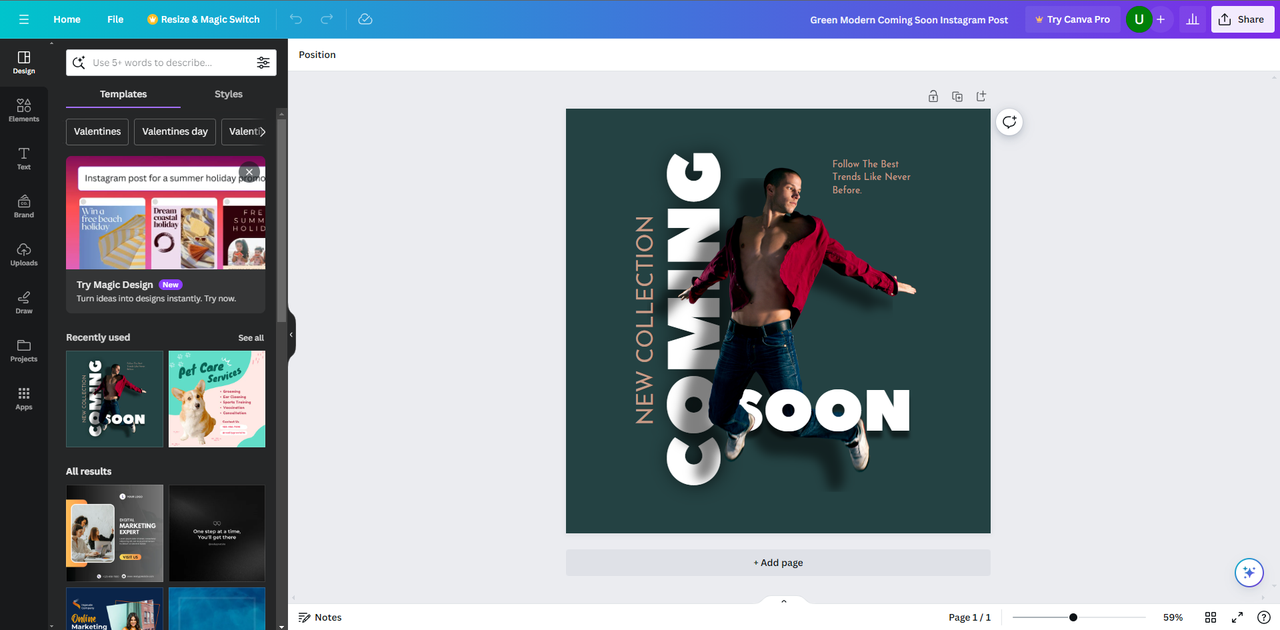
Task: Add collaborator with plus icon
Action: click(1161, 19)
